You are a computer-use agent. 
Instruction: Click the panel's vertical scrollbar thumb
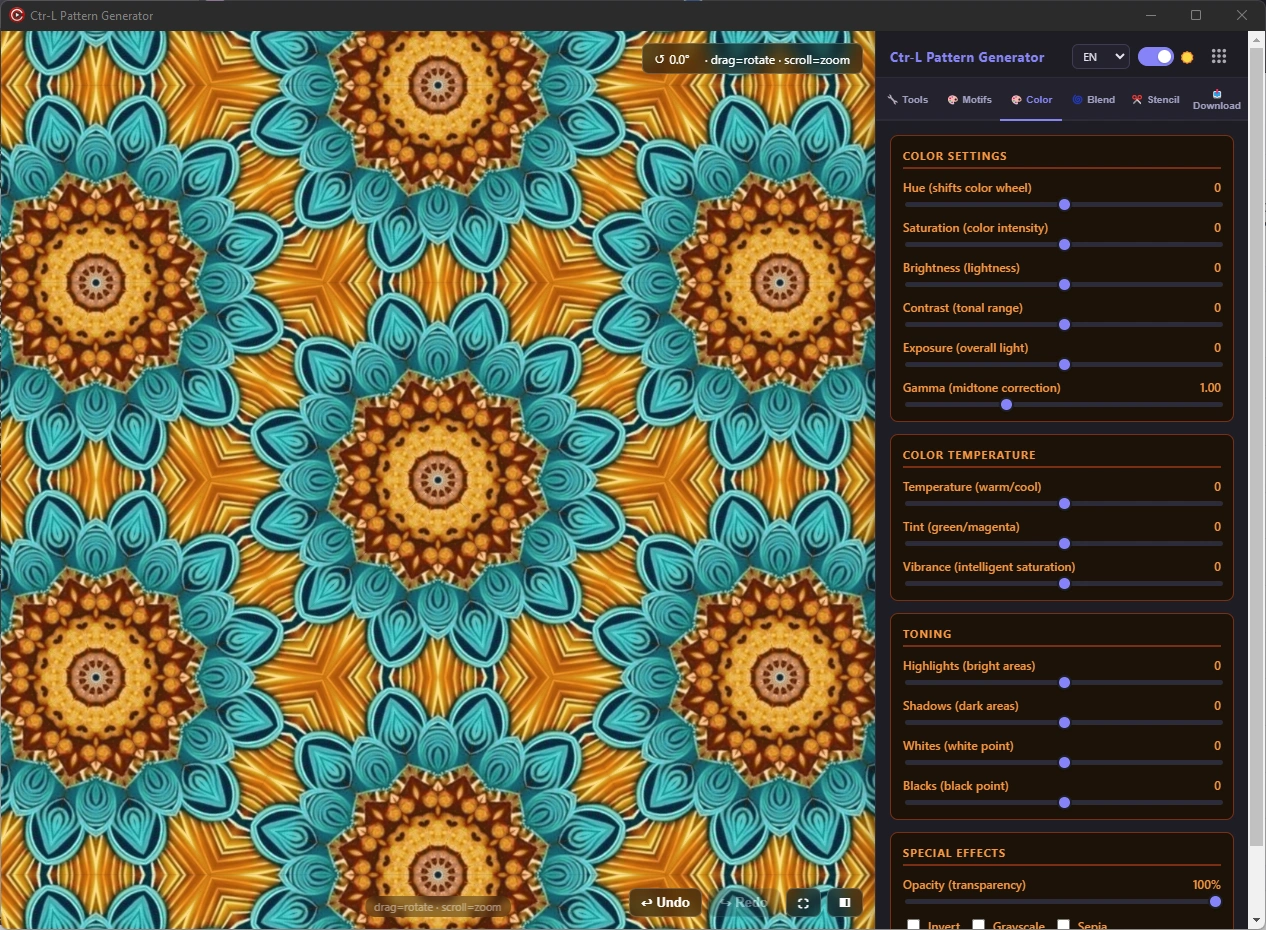[1257, 445]
